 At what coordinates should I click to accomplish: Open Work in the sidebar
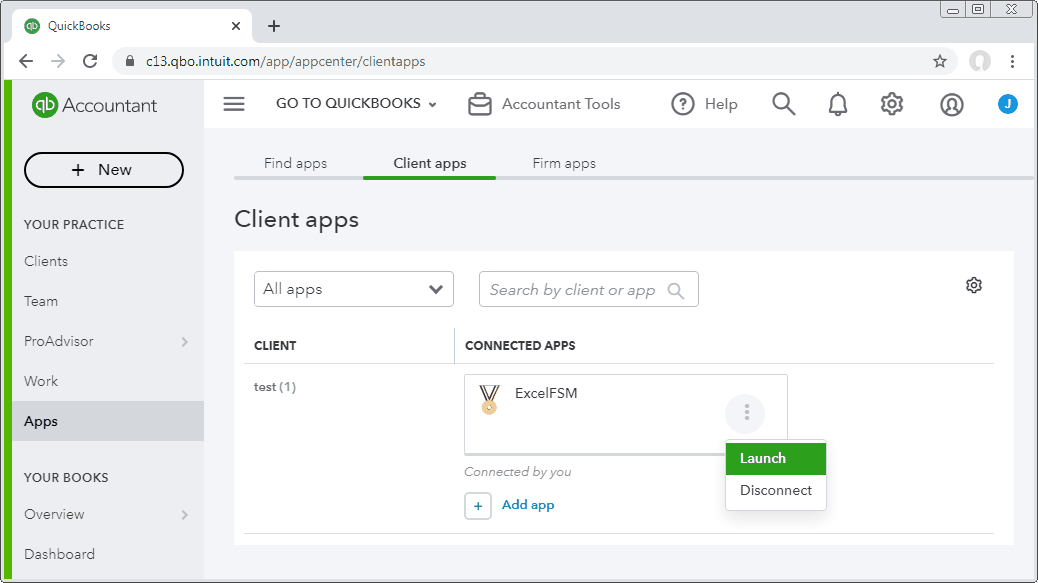[41, 381]
